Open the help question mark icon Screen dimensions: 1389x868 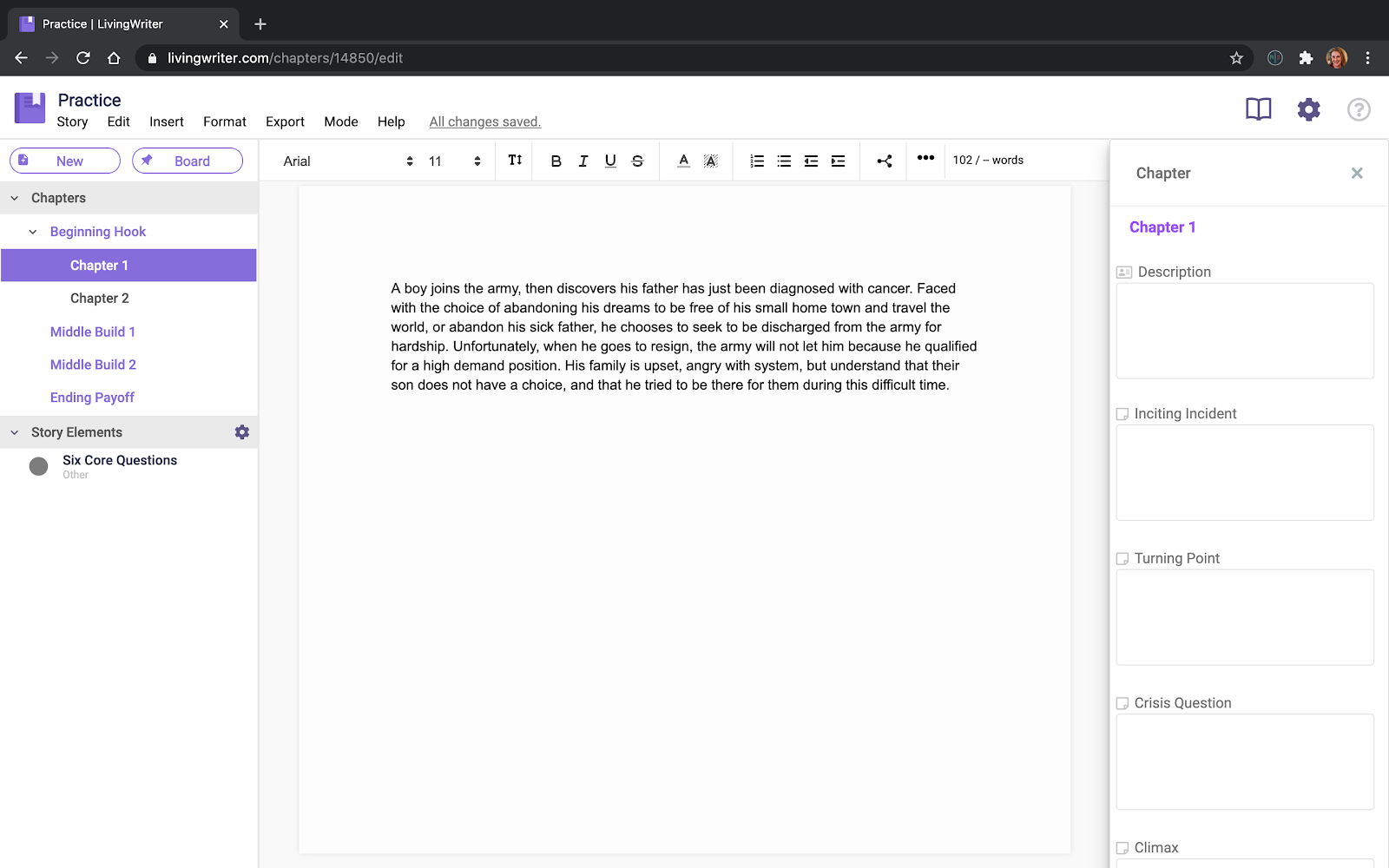tap(1359, 109)
